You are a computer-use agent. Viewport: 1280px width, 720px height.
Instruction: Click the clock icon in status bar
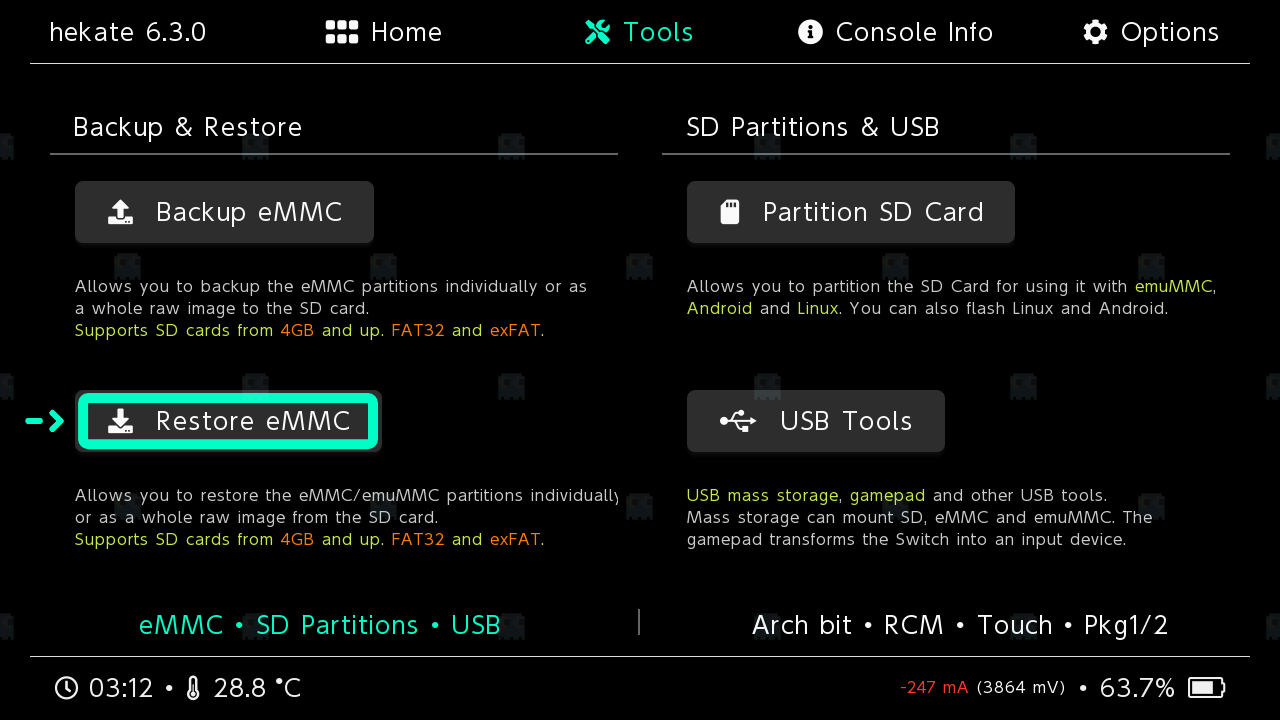(66, 688)
